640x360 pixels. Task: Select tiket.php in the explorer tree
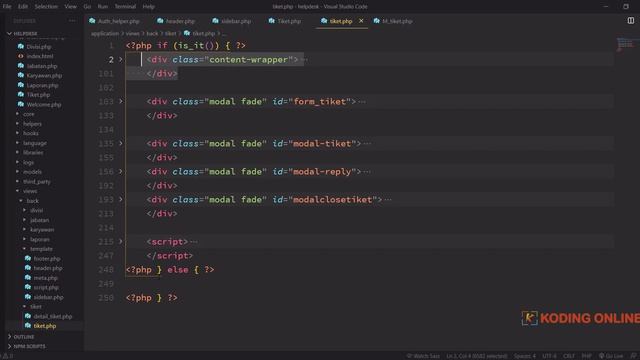45,326
